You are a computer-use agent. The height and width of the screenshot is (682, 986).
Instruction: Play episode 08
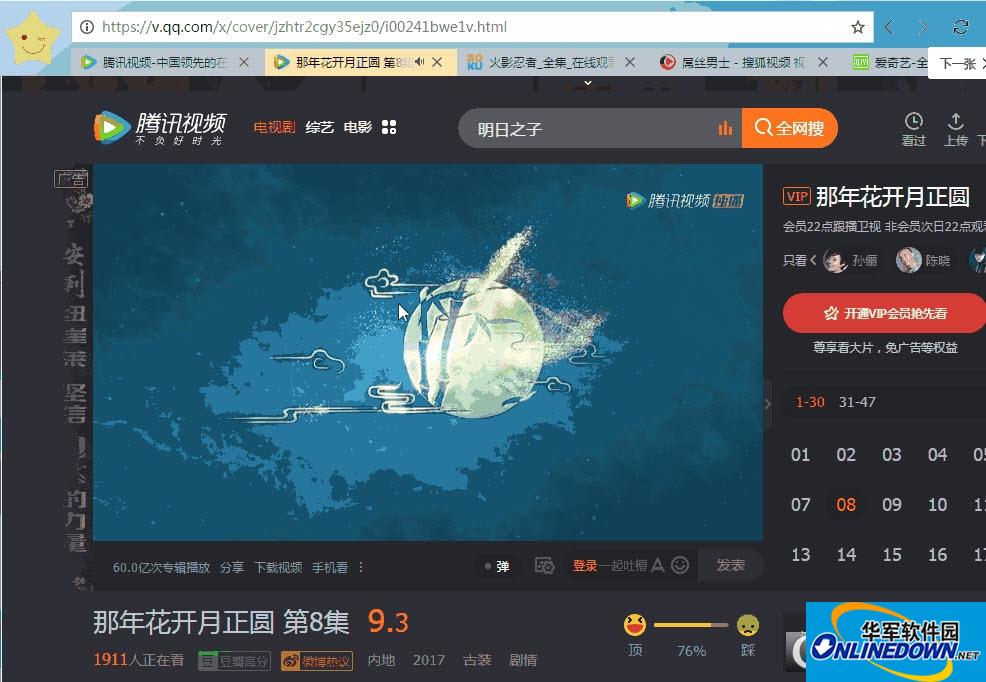click(846, 505)
